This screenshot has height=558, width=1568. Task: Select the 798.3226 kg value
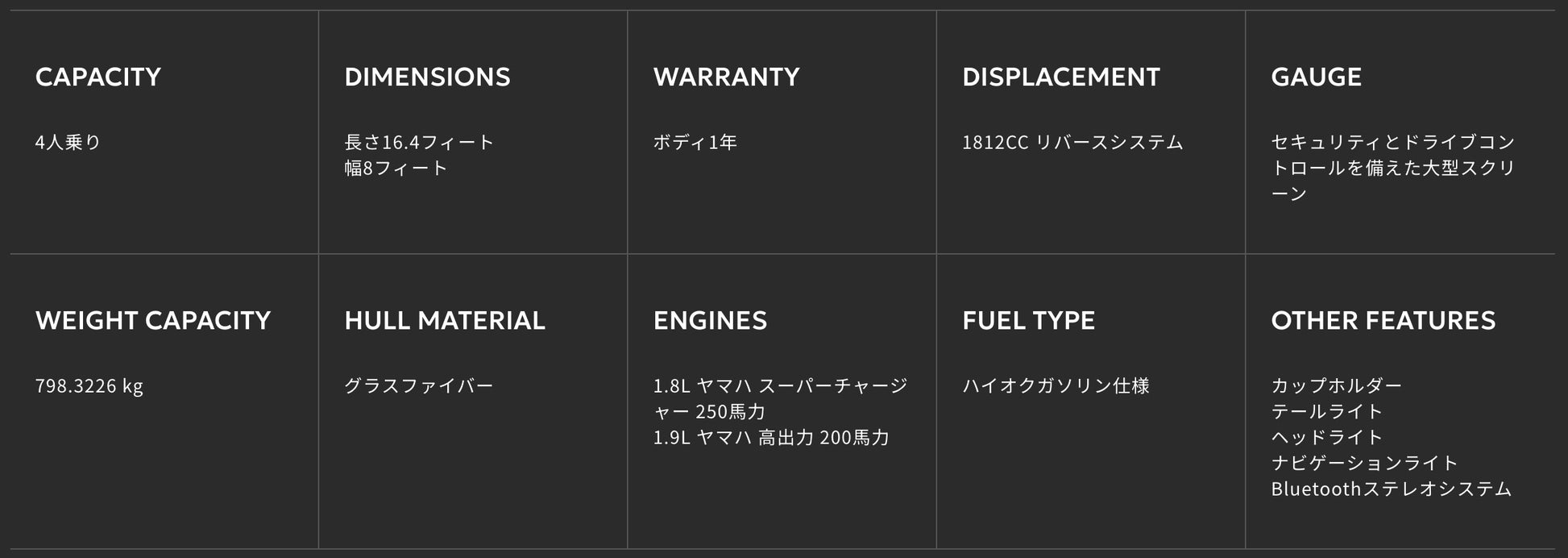point(89,385)
